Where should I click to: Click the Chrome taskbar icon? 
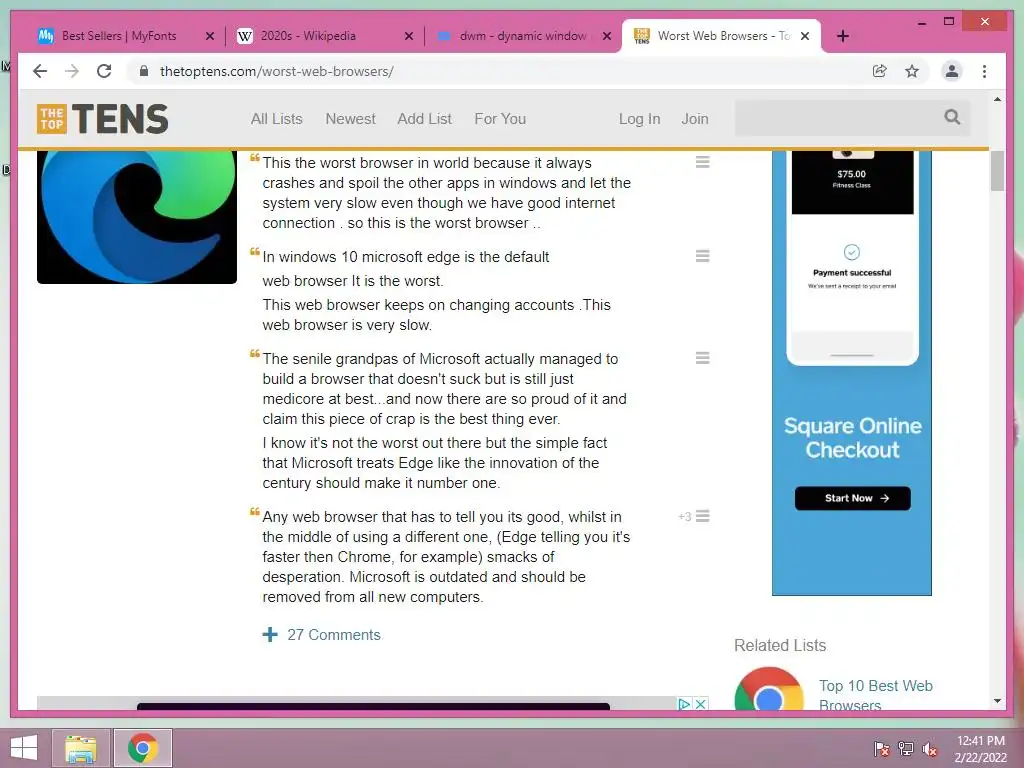tap(143, 748)
